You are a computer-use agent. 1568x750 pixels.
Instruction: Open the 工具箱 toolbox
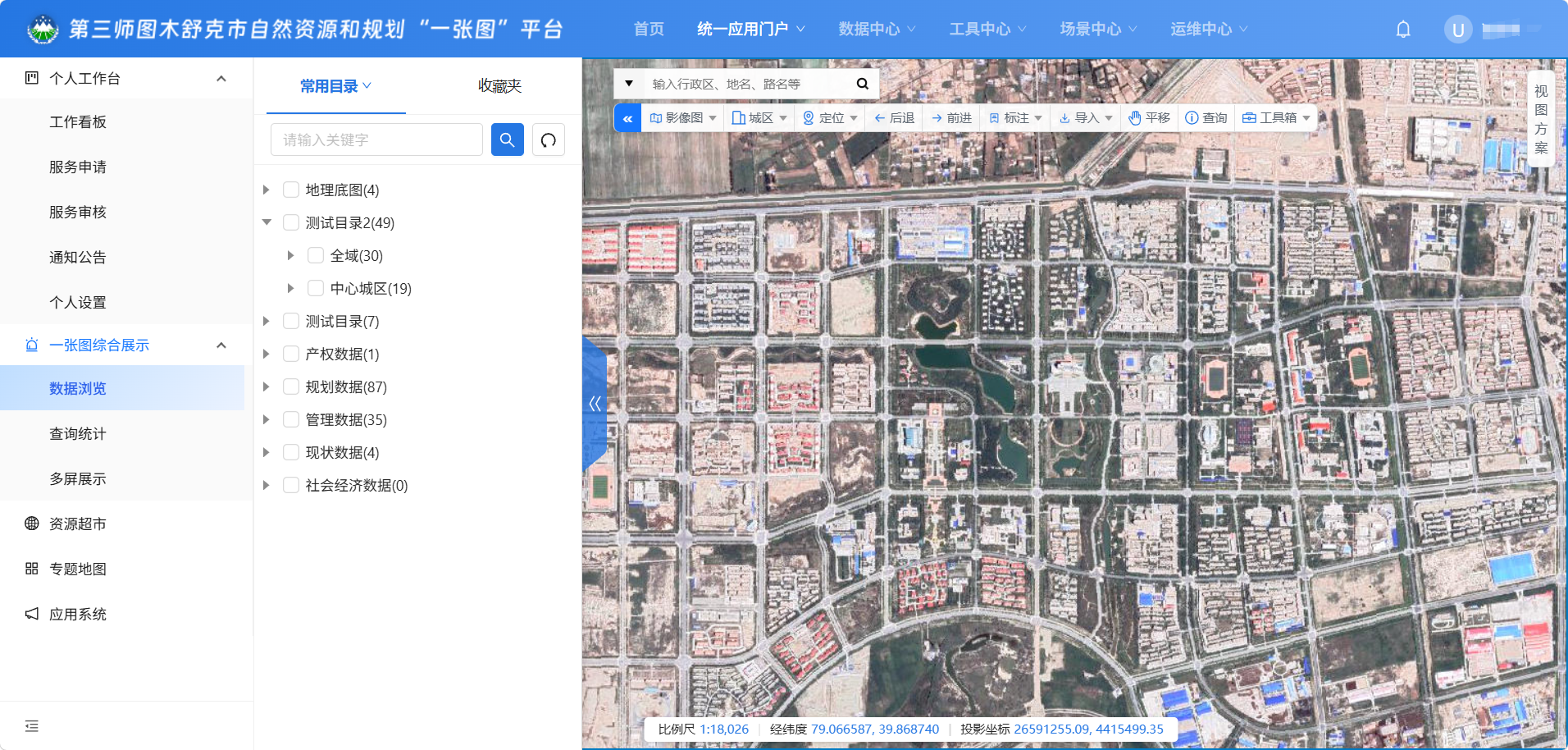[1276, 118]
